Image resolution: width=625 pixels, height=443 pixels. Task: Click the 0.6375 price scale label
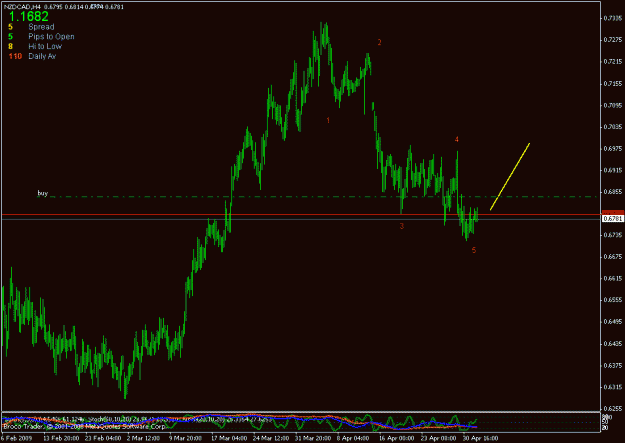pyautogui.click(x=613, y=365)
